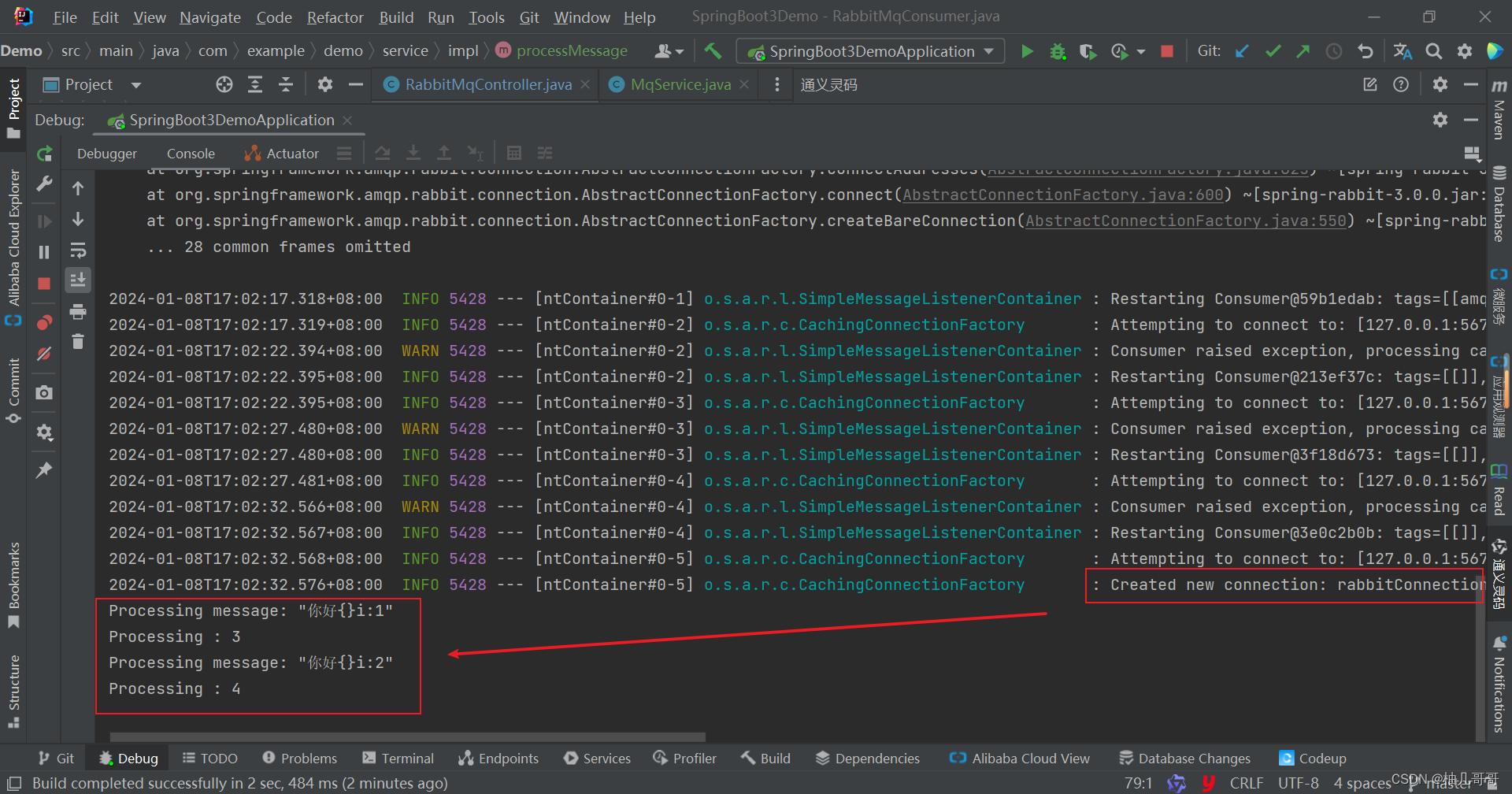Open Bookmarks tool window on left edge
The width and height of the screenshot is (1512, 794).
[x=13, y=585]
